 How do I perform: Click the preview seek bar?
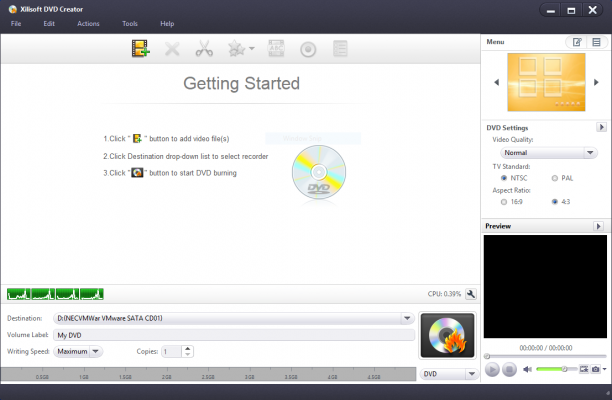tap(545, 356)
